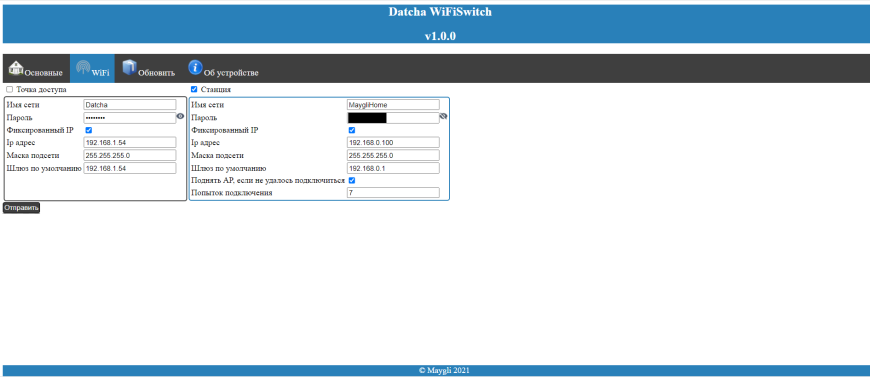Click the info icon for Об устройстве
Screen dimensions: 870x379
click(195, 67)
